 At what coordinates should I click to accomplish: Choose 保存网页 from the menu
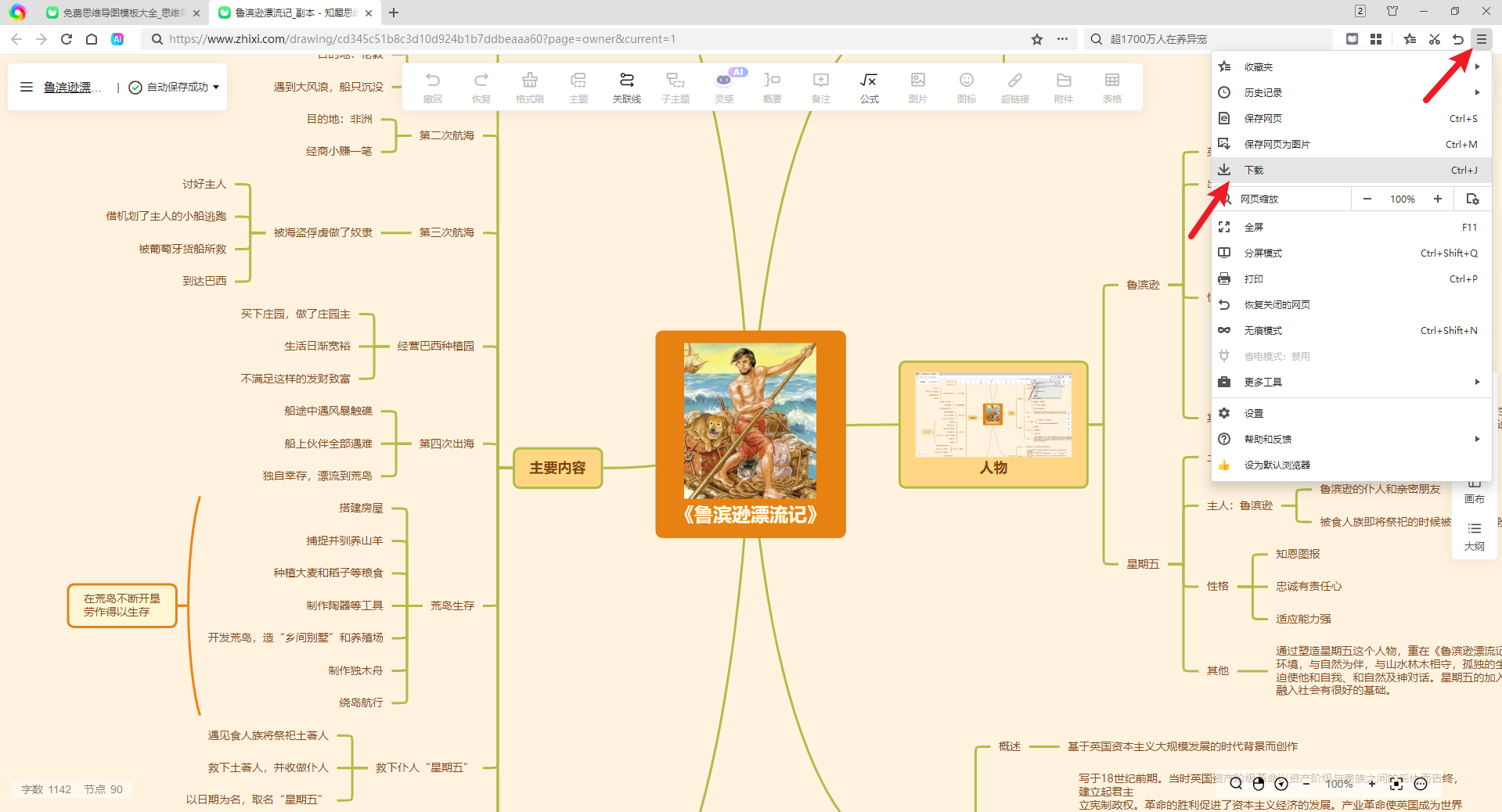(x=1351, y=118)
